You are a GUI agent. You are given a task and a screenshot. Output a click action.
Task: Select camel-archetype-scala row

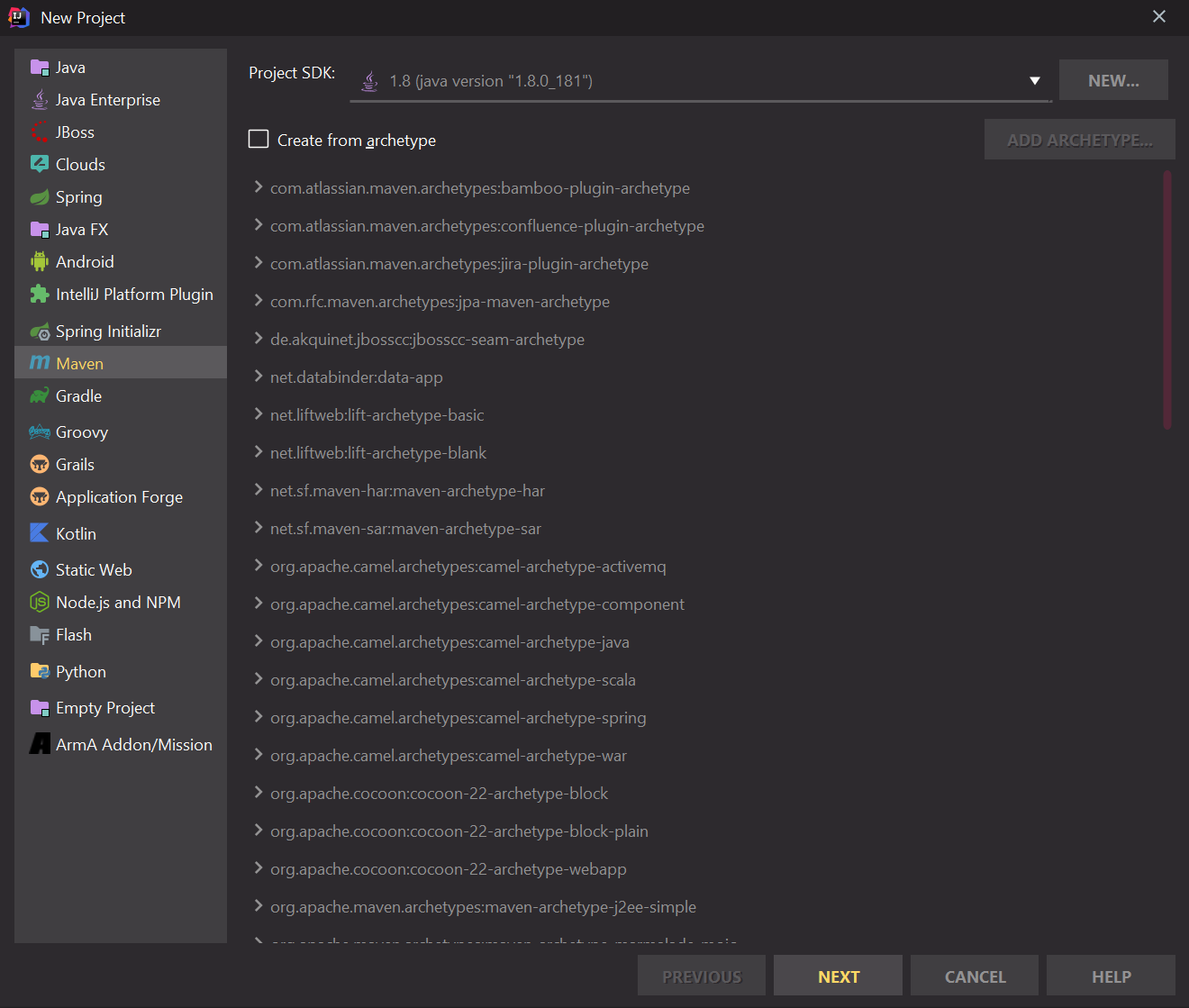(x=703, y=680)
